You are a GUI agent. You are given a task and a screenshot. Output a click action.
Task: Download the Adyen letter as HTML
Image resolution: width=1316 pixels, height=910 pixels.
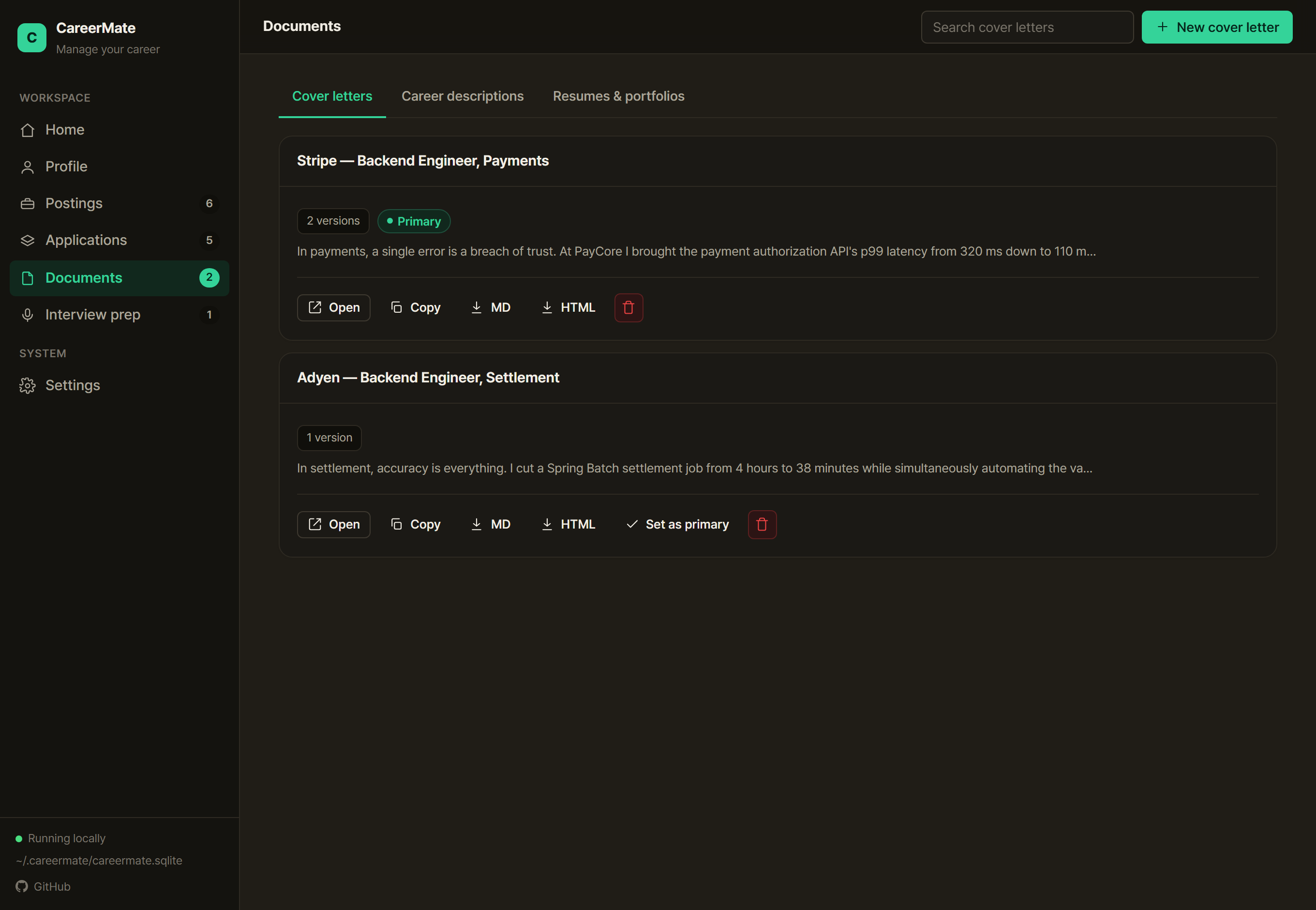(x=568, y=525)
